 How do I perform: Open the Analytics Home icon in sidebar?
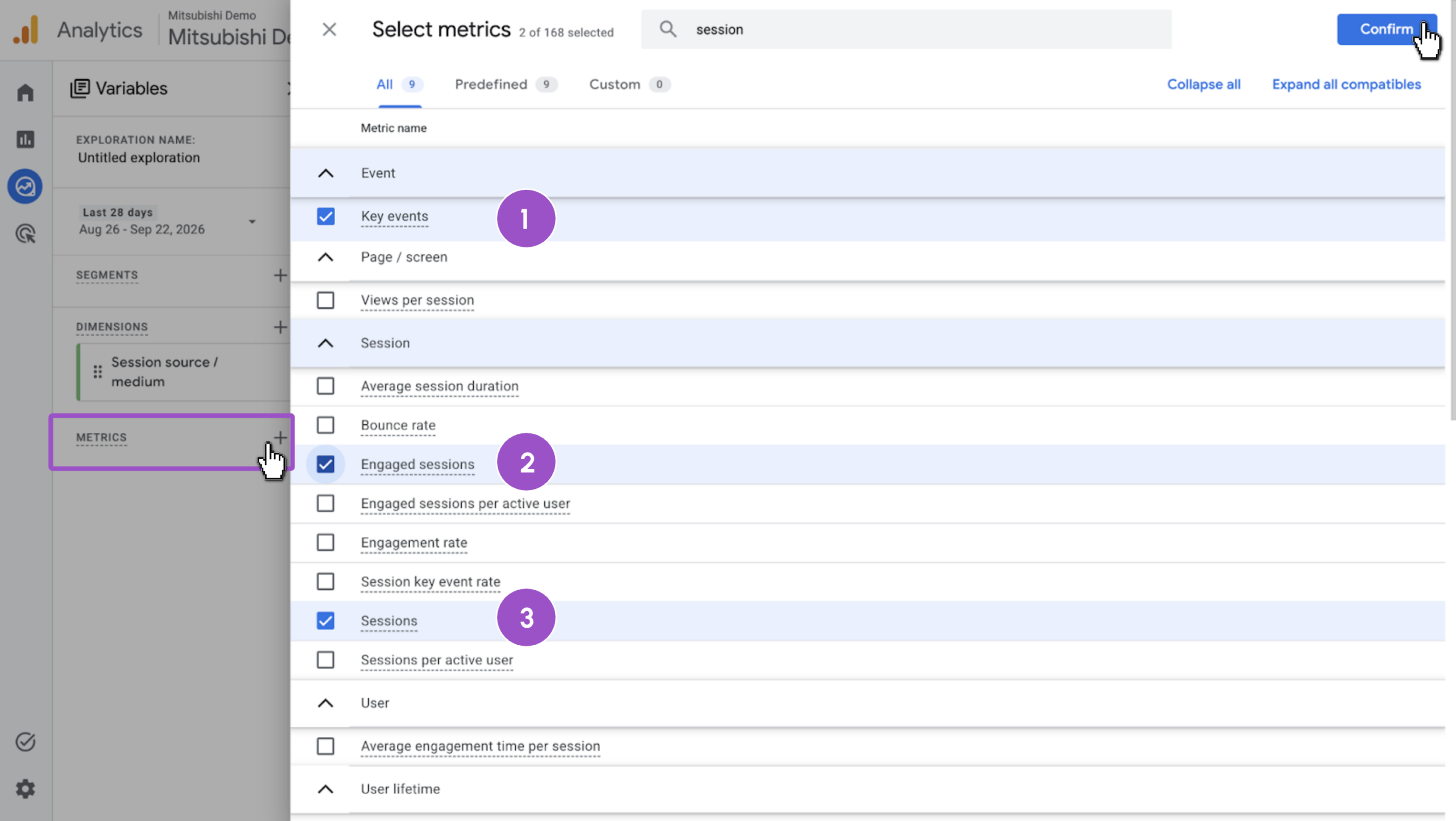pos(25,93)
